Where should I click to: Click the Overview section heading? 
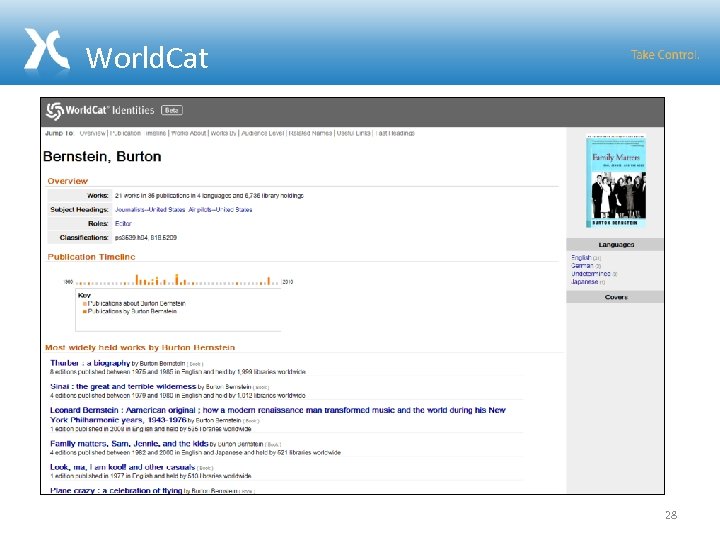68,181
